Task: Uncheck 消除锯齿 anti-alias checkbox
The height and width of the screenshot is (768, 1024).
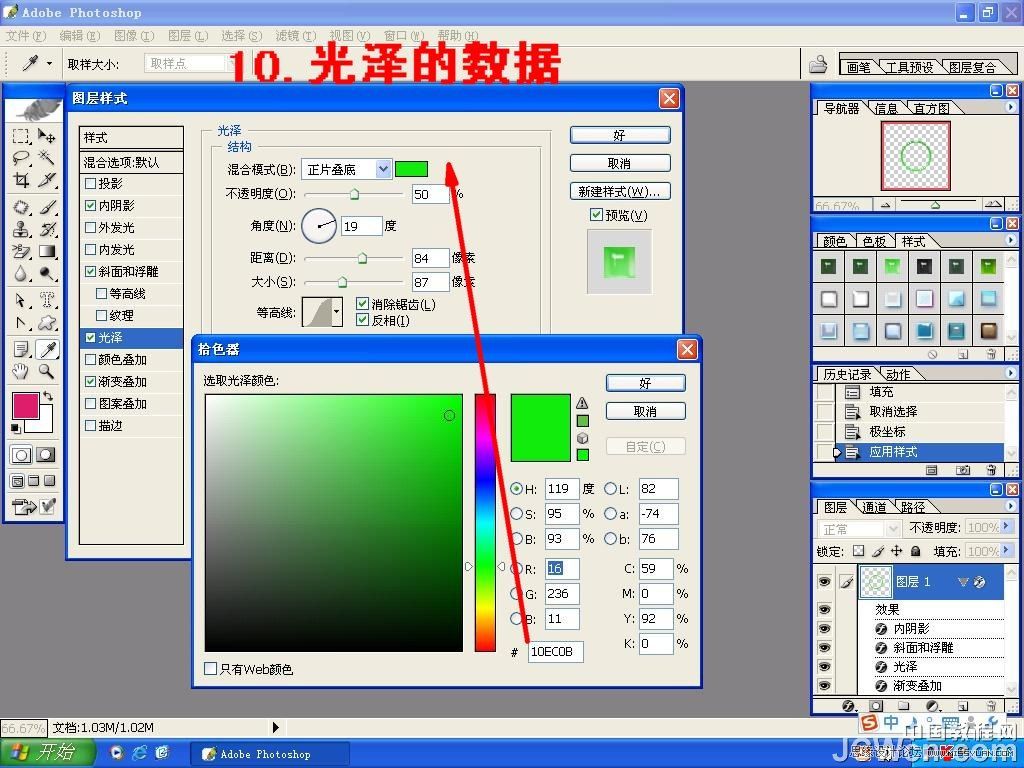Action: click(x=362, y=304)
